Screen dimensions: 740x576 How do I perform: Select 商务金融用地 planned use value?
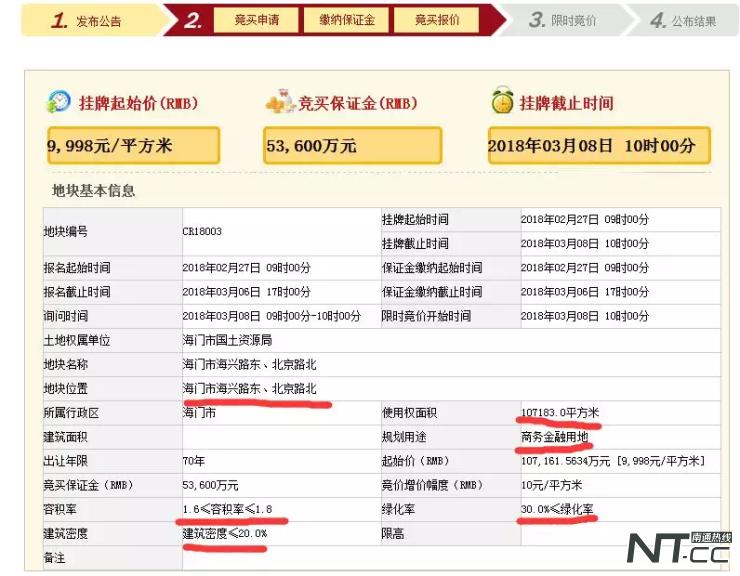[x=555, y=437]
